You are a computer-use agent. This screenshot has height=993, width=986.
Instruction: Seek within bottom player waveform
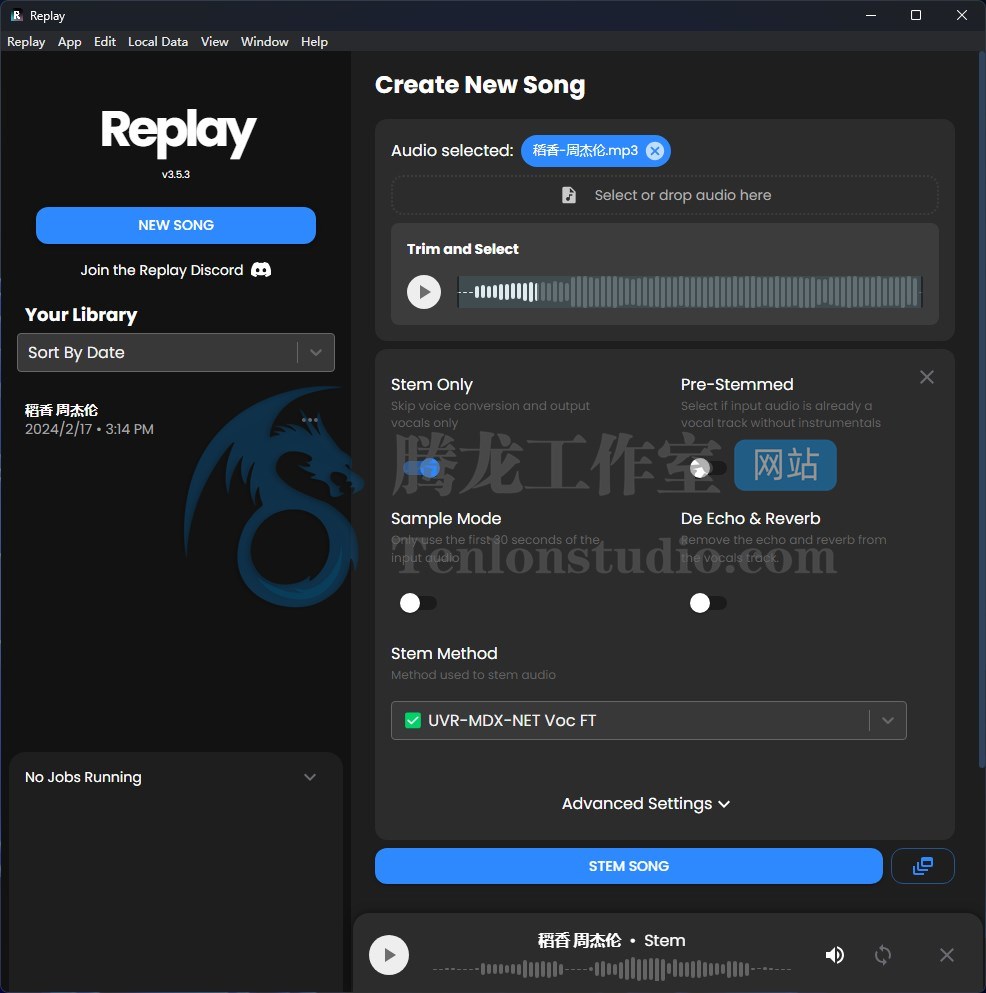(612, 969)
